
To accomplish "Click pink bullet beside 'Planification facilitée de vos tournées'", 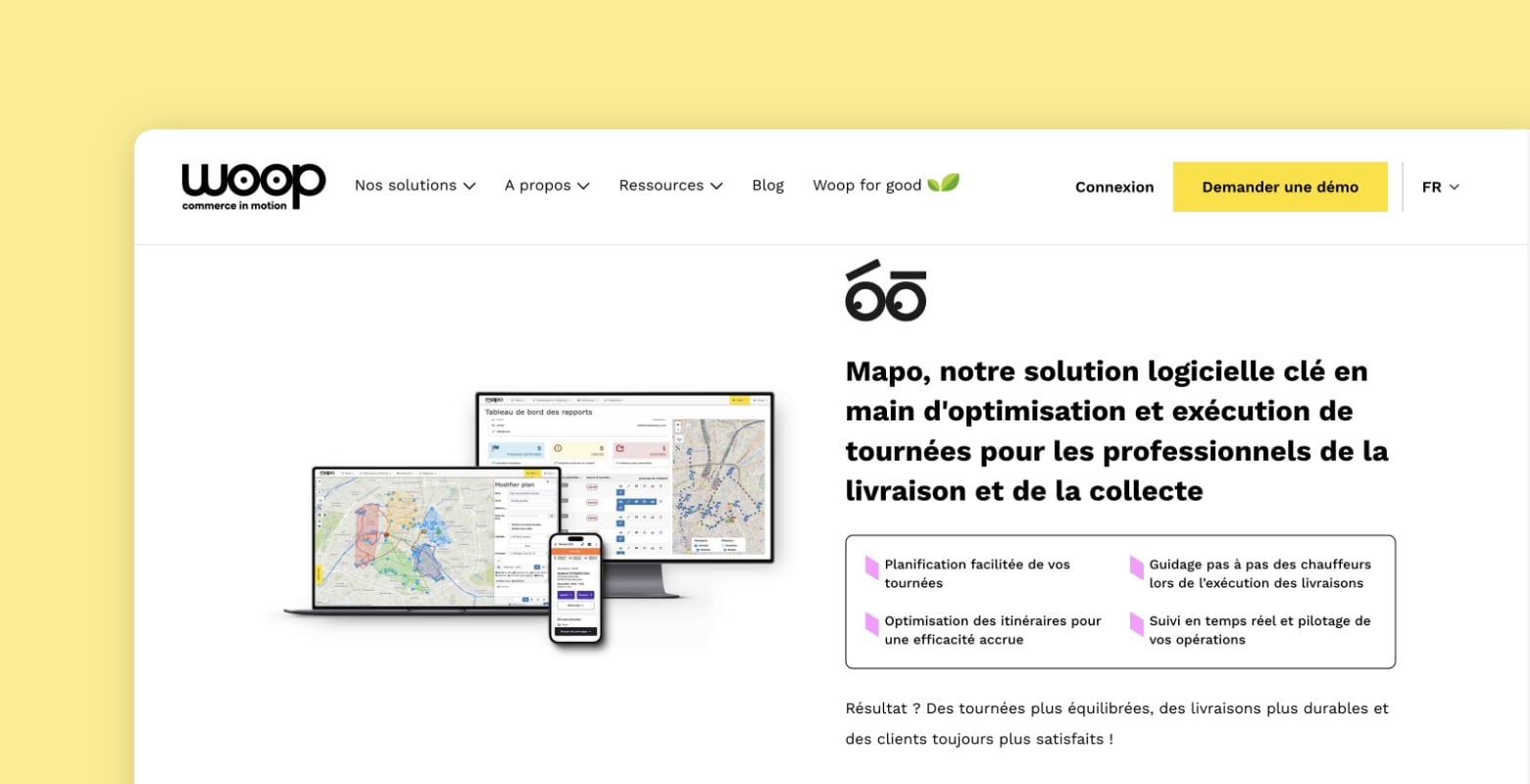I will [x=871, y=567].
